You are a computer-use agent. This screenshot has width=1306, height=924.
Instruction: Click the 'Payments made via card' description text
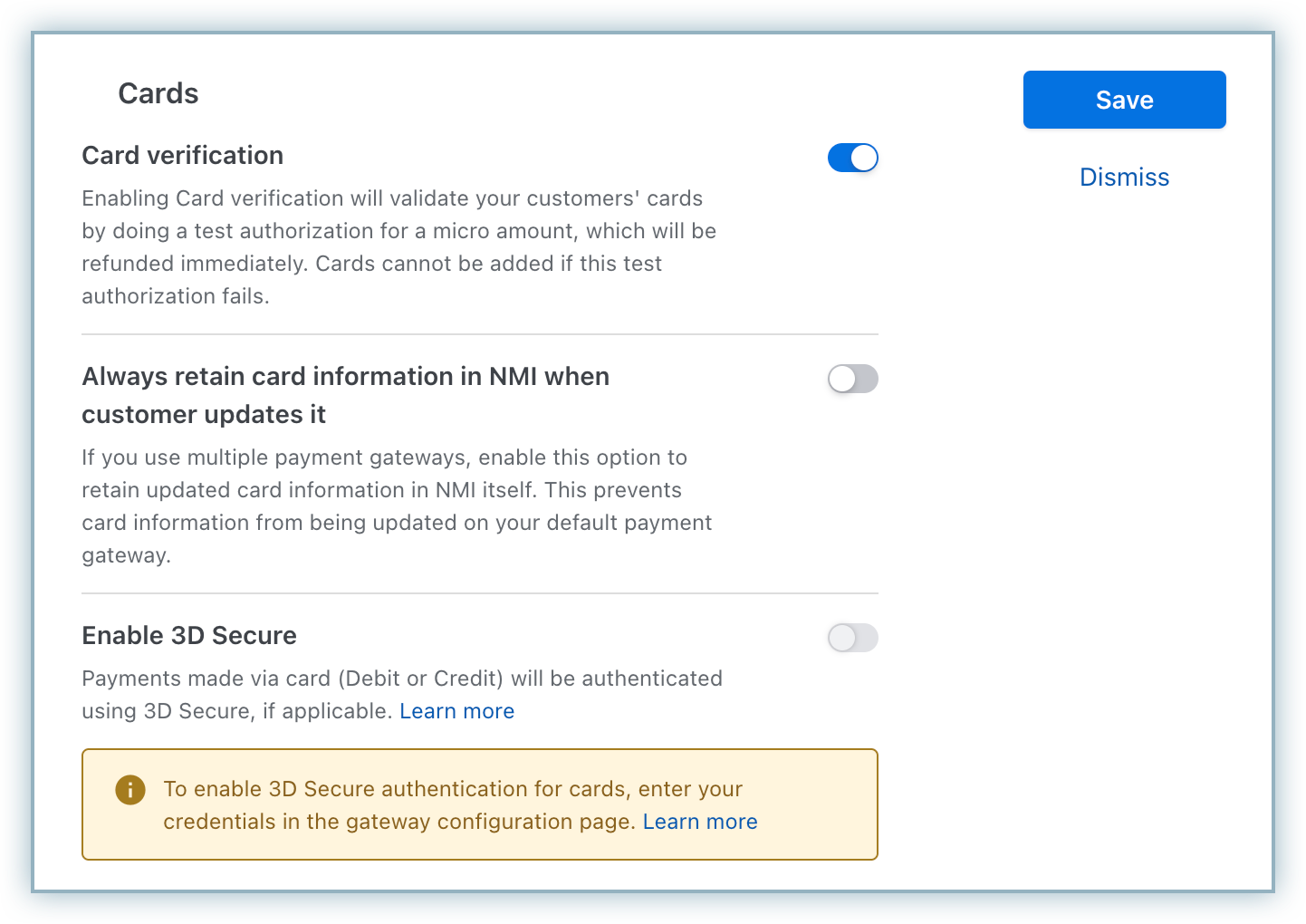[x=402, y=679]
